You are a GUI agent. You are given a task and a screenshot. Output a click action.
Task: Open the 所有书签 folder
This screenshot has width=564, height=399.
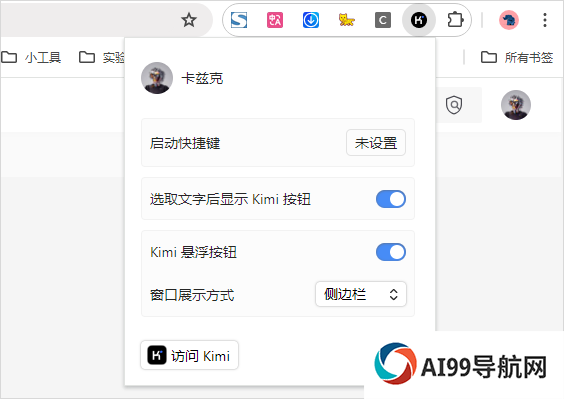(517, 57)
